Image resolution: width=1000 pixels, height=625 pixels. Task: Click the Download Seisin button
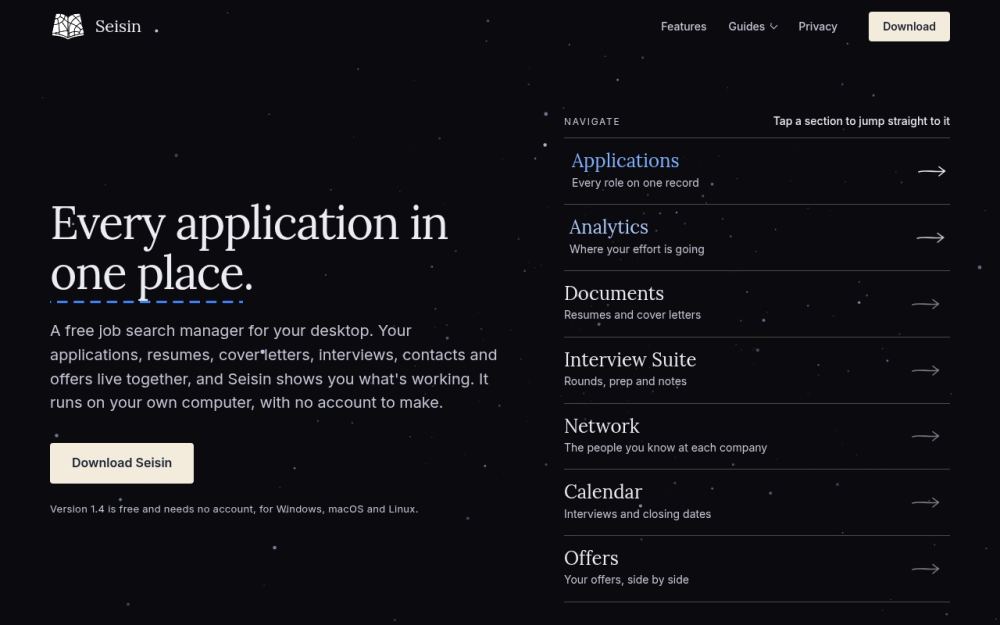[x=122, y=463]
